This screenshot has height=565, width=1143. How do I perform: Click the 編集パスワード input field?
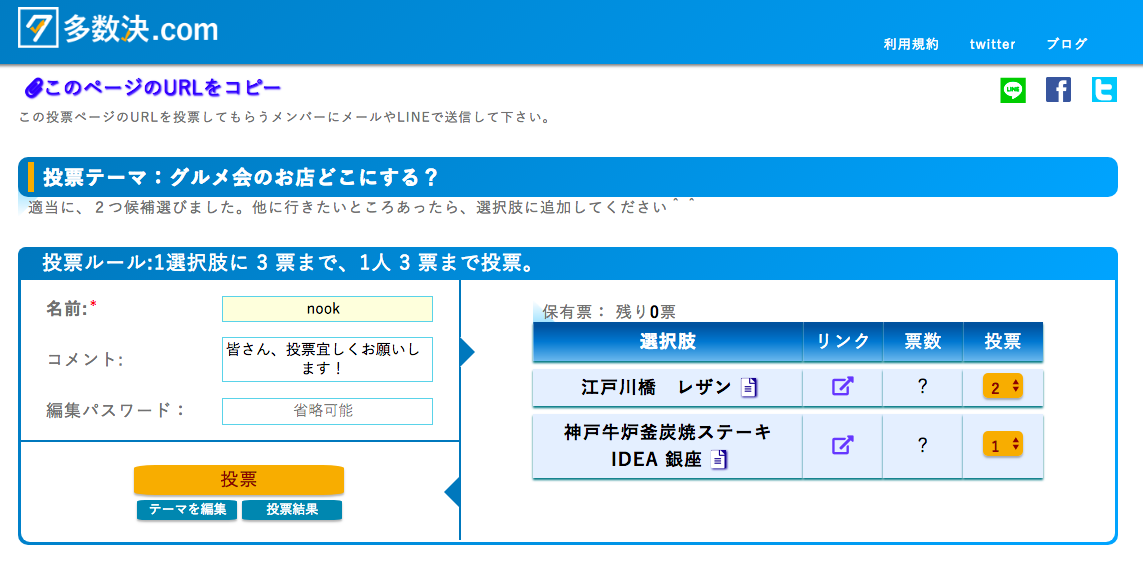coord(327,411)
